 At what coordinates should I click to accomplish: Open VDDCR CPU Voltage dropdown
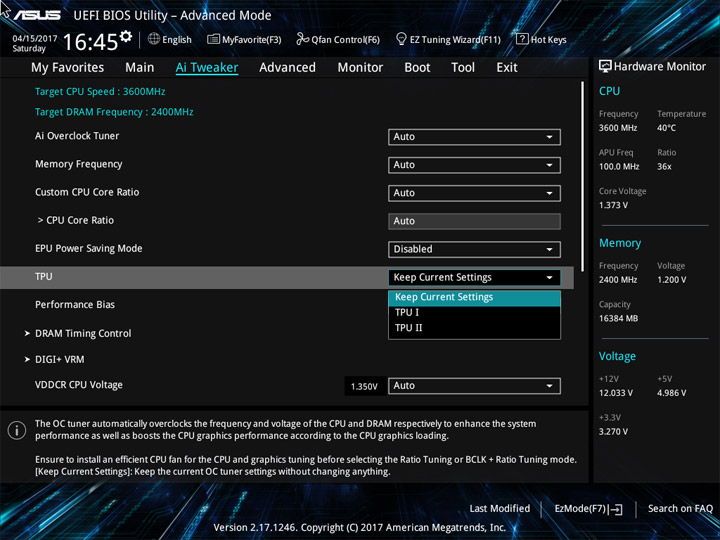tap(474, 386)
